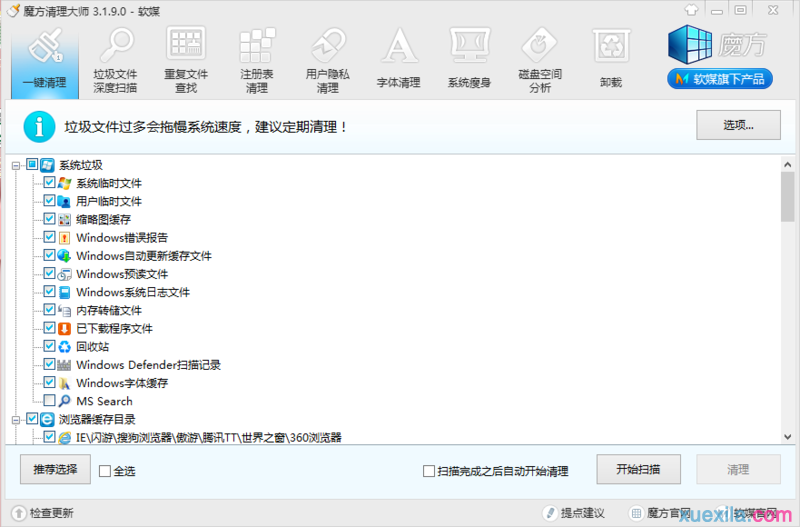
Task: Click the 魔方 cube logo
Action: click(x=690, y=44)
